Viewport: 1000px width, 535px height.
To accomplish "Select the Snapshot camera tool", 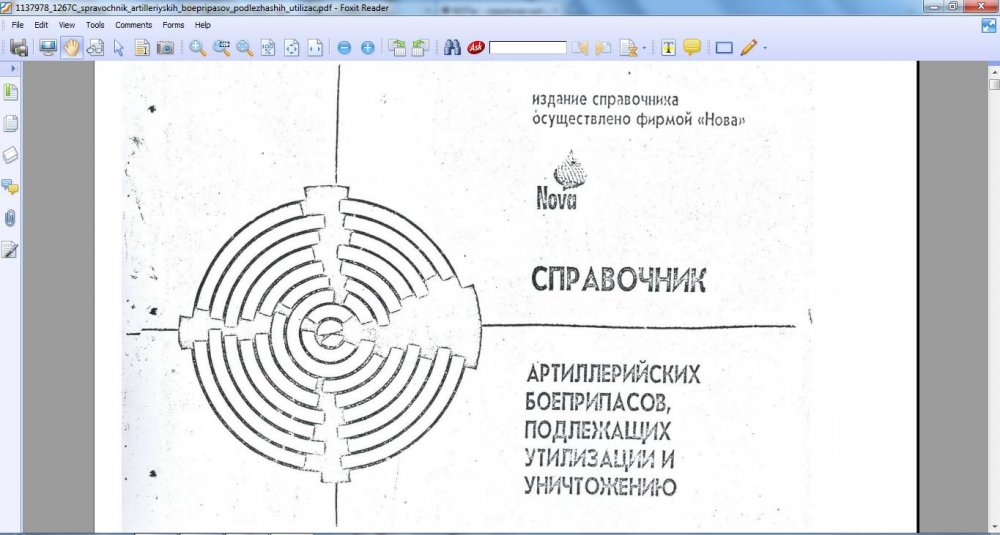I will [165, 48].
